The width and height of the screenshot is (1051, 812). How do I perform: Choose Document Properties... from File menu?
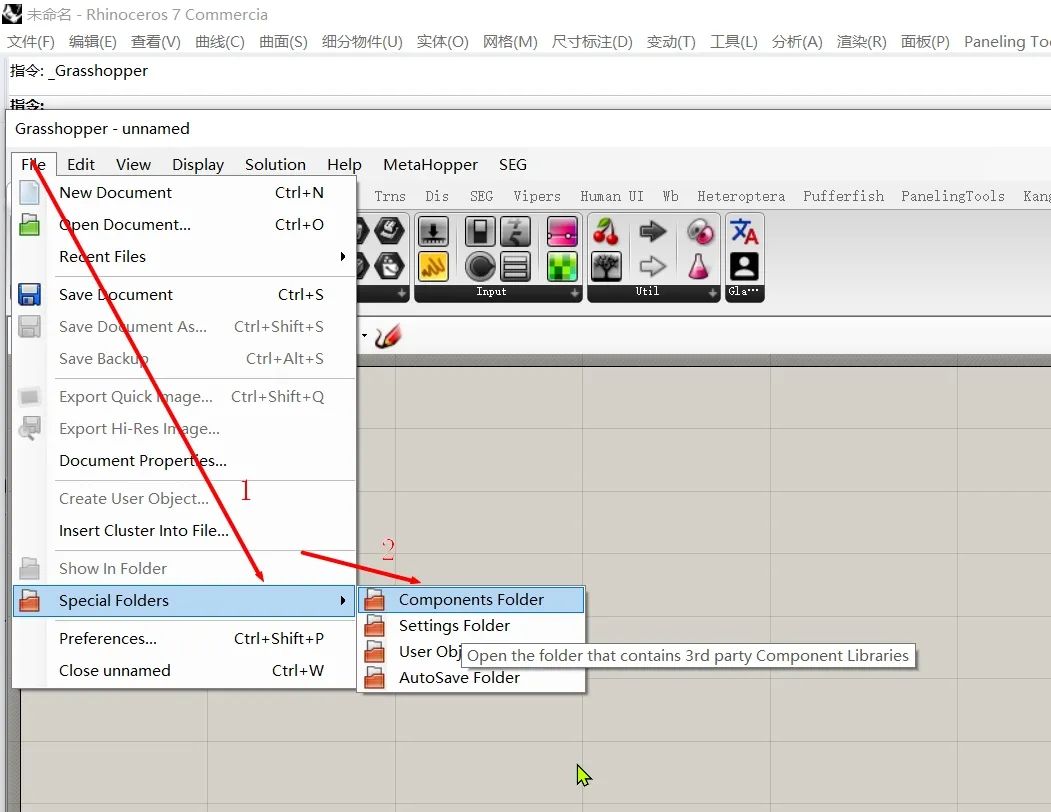click(184, 461)
